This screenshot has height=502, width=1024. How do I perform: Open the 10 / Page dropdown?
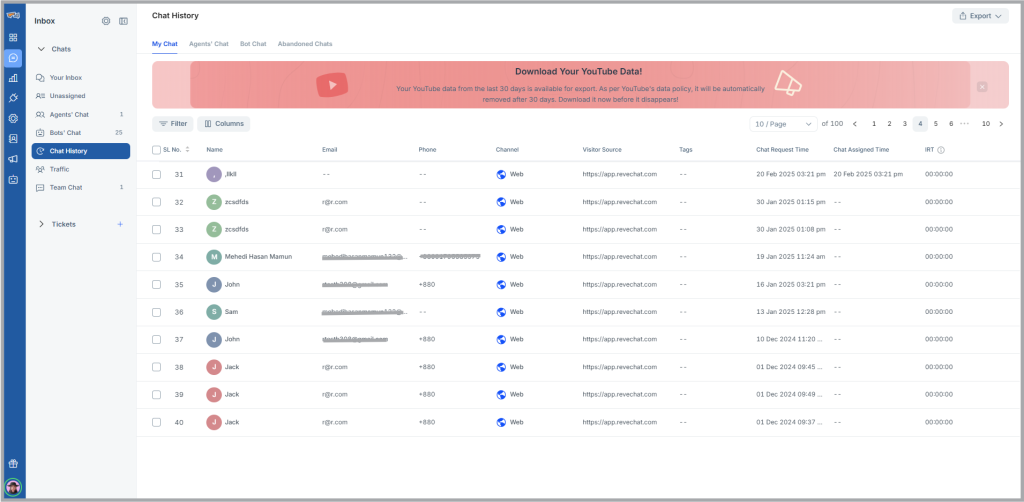click(783, 124)
